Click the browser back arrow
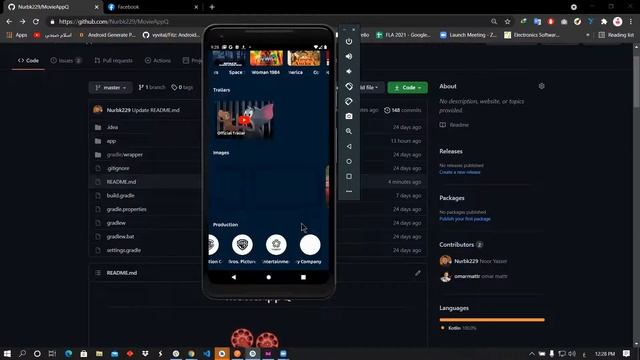640x360 pixels. (x=9, y=22)
